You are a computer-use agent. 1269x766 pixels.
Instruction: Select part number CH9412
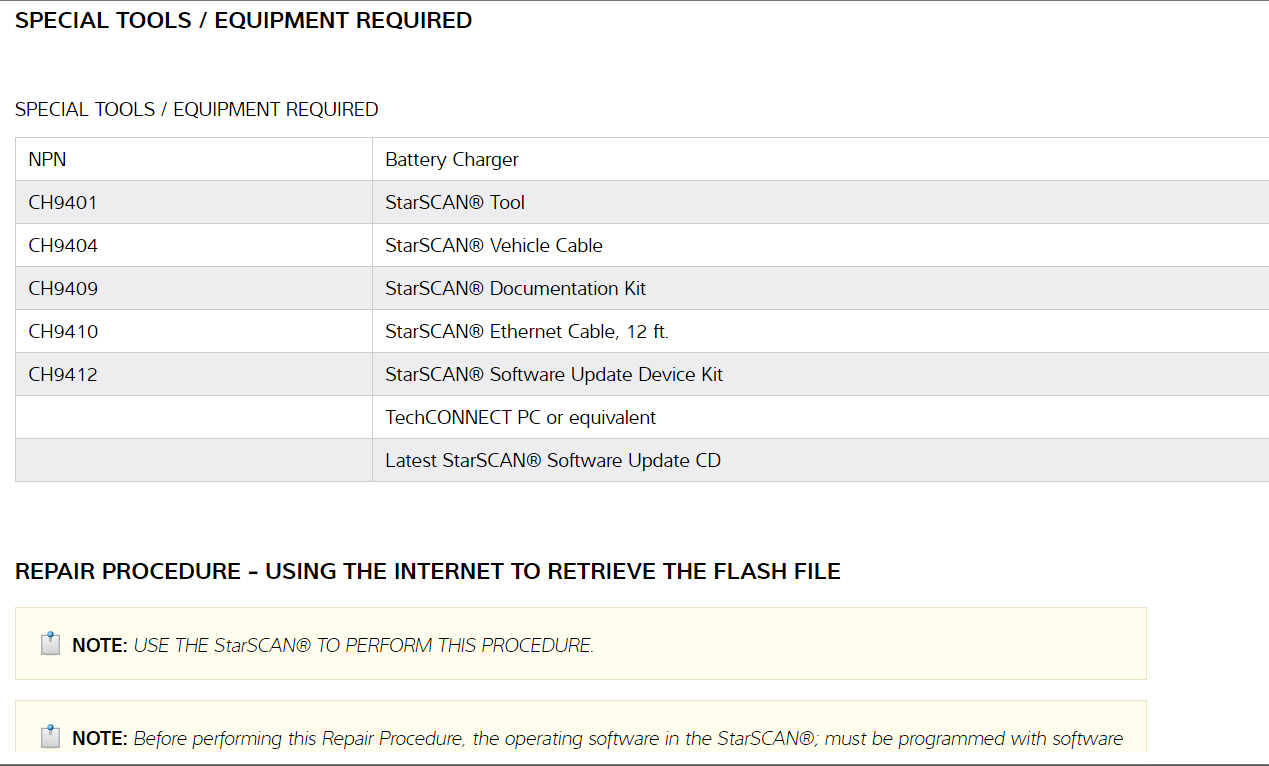(63, 375)
